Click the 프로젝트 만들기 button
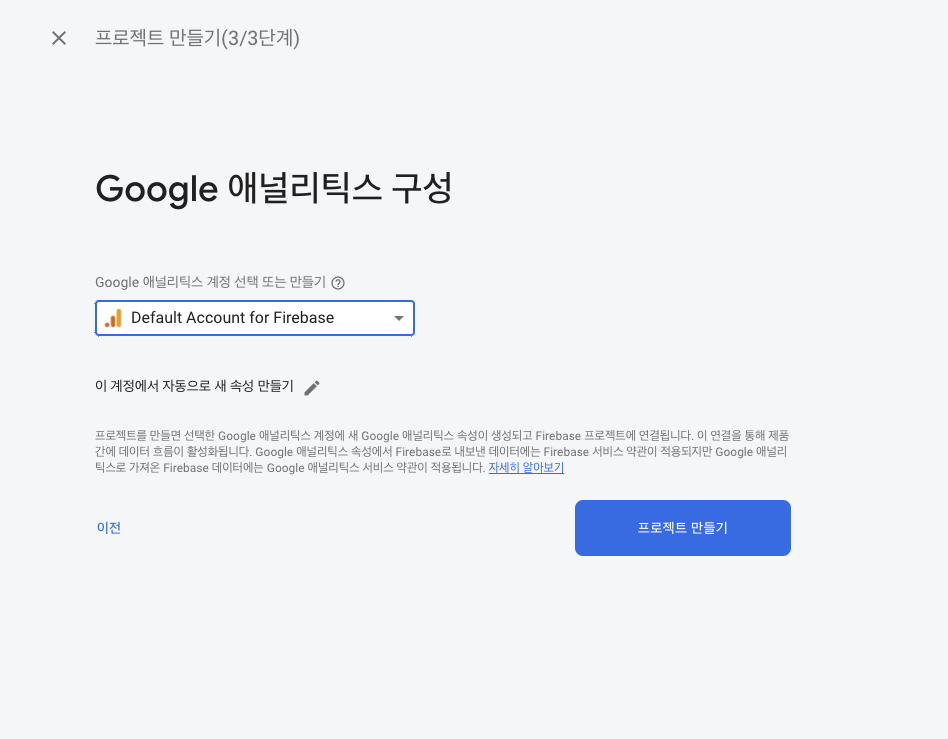 pyautogui.click(x=683, y=528)
